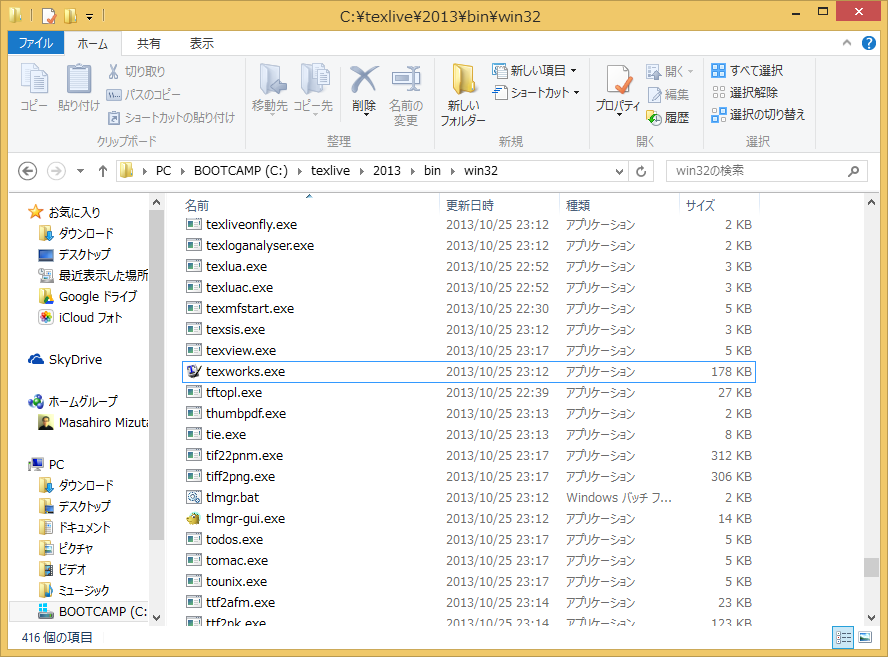Open the File tab
Viewport: 888px width, 657px height.
[35, 43]
